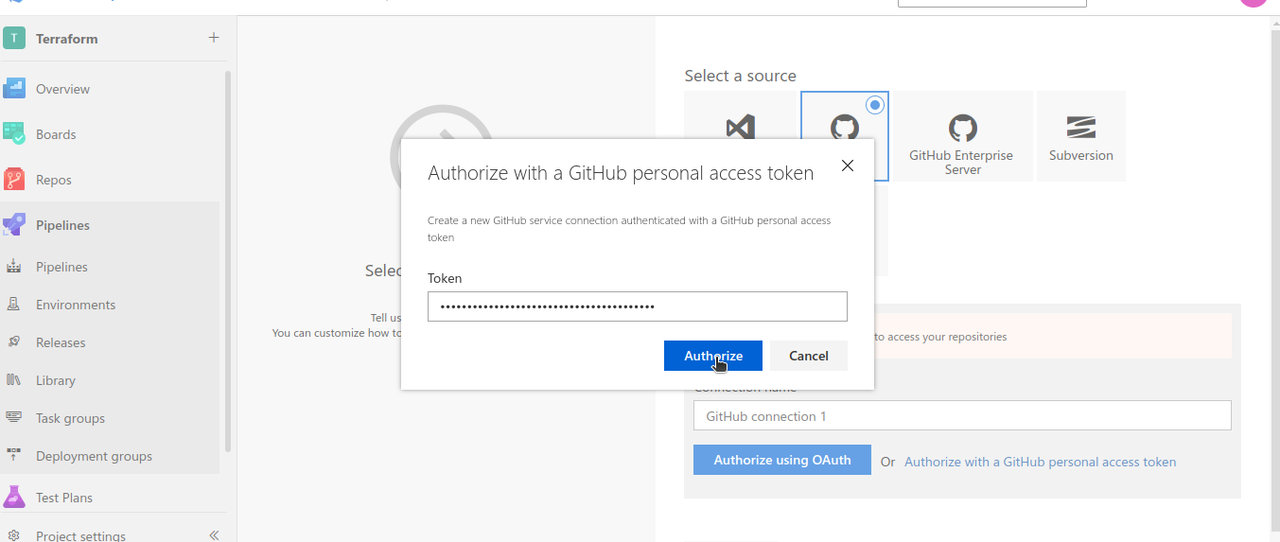Open the Library books icon
Screen dimensions: 1280x542
[14, 380]
